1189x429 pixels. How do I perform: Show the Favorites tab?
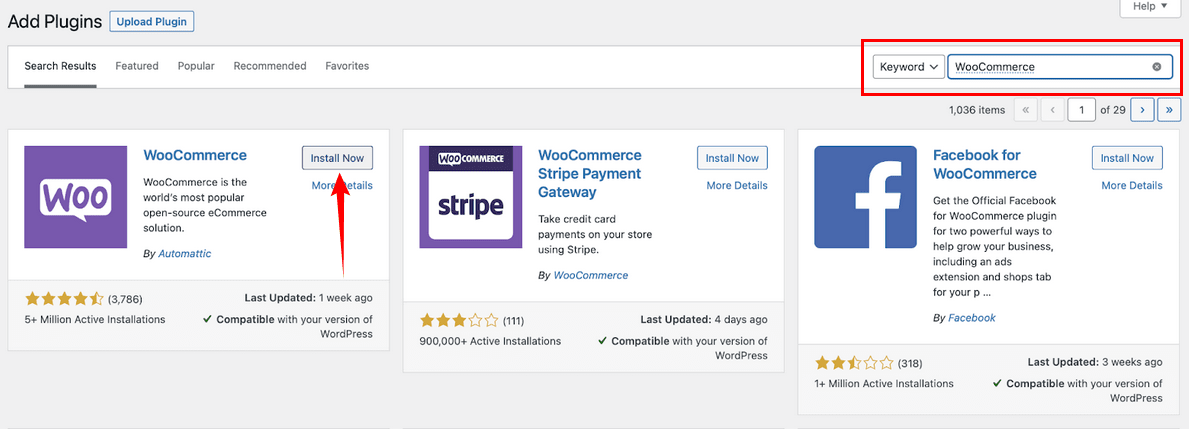[347, 66]
